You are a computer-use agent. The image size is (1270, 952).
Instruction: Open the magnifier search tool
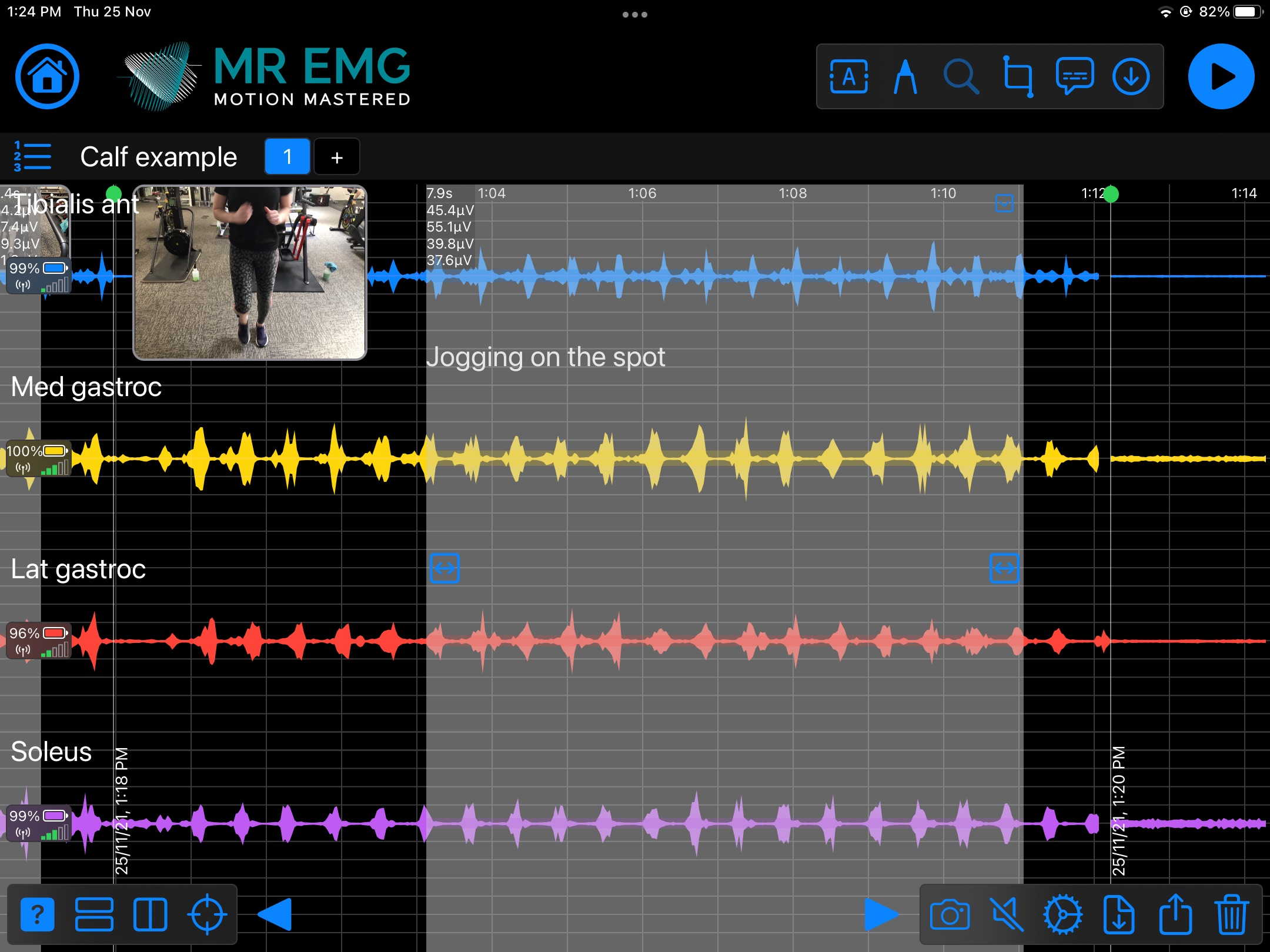pos(961,76)
